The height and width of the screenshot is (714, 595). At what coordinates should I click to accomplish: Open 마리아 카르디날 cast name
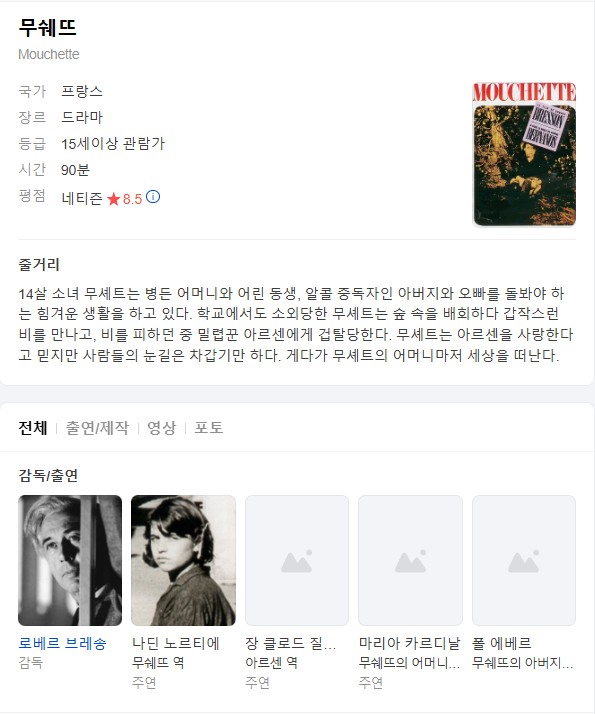pyautogui.click(x=409, y=643)
